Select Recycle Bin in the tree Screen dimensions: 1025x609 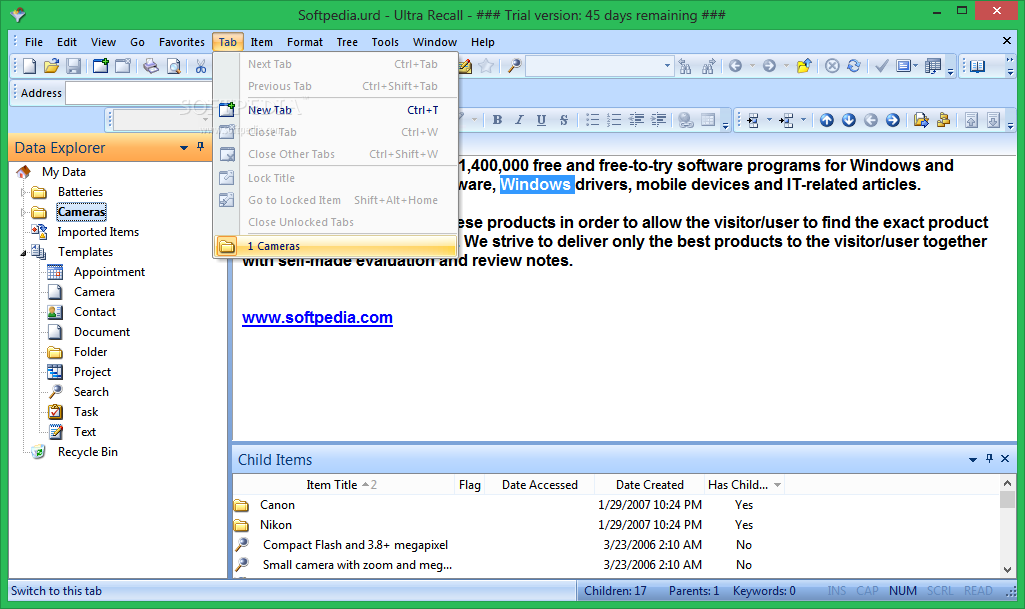88,452
